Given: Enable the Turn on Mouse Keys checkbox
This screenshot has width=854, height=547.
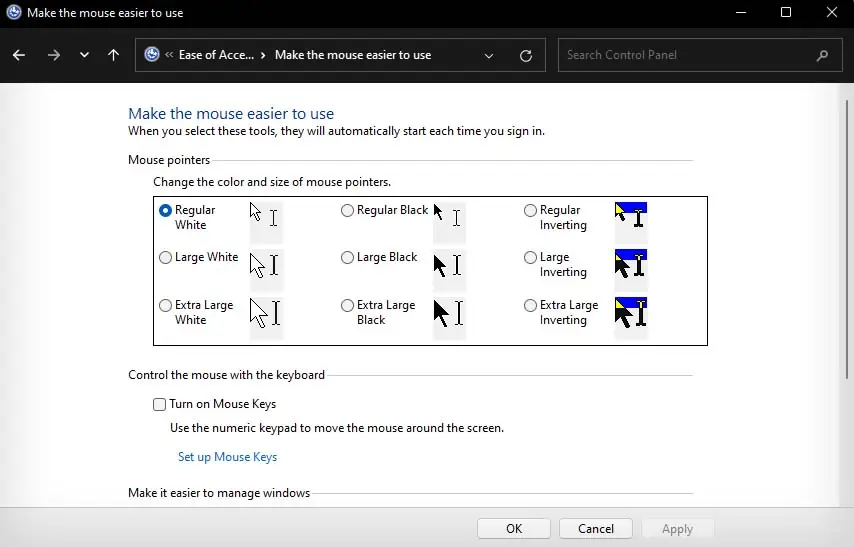Looking at the screenshot, I should point(160,405).
